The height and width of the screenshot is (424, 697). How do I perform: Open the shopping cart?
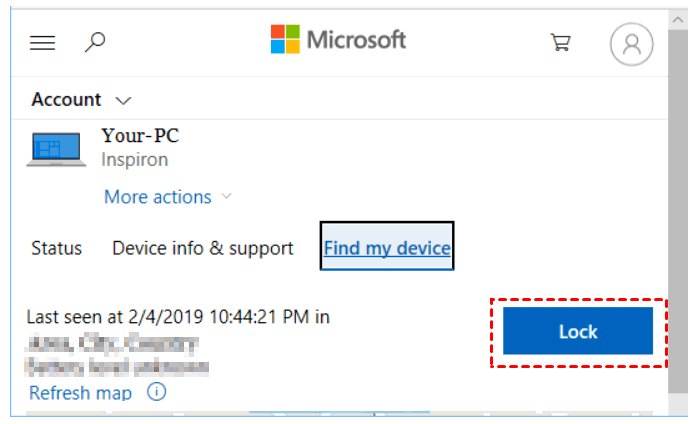click(x=561, y=43)
